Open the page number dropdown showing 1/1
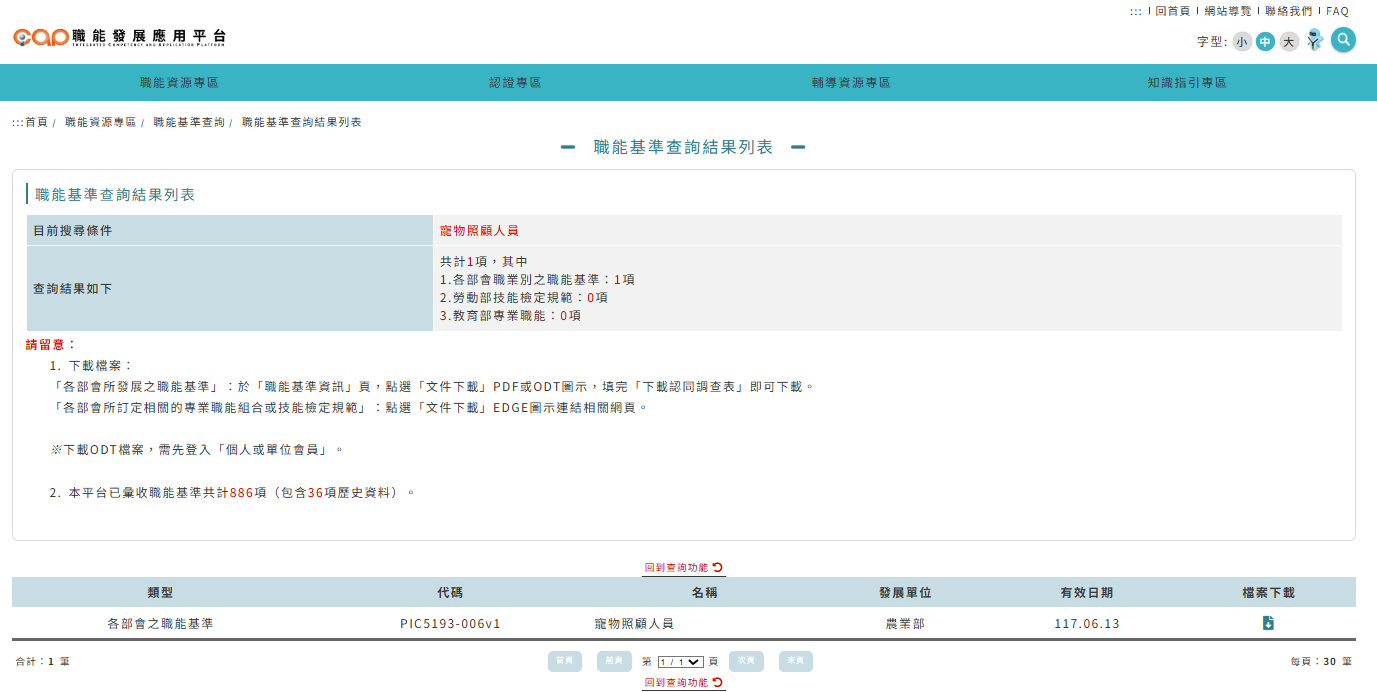This screenshot has width=1377, height=692. coord(680,661)
